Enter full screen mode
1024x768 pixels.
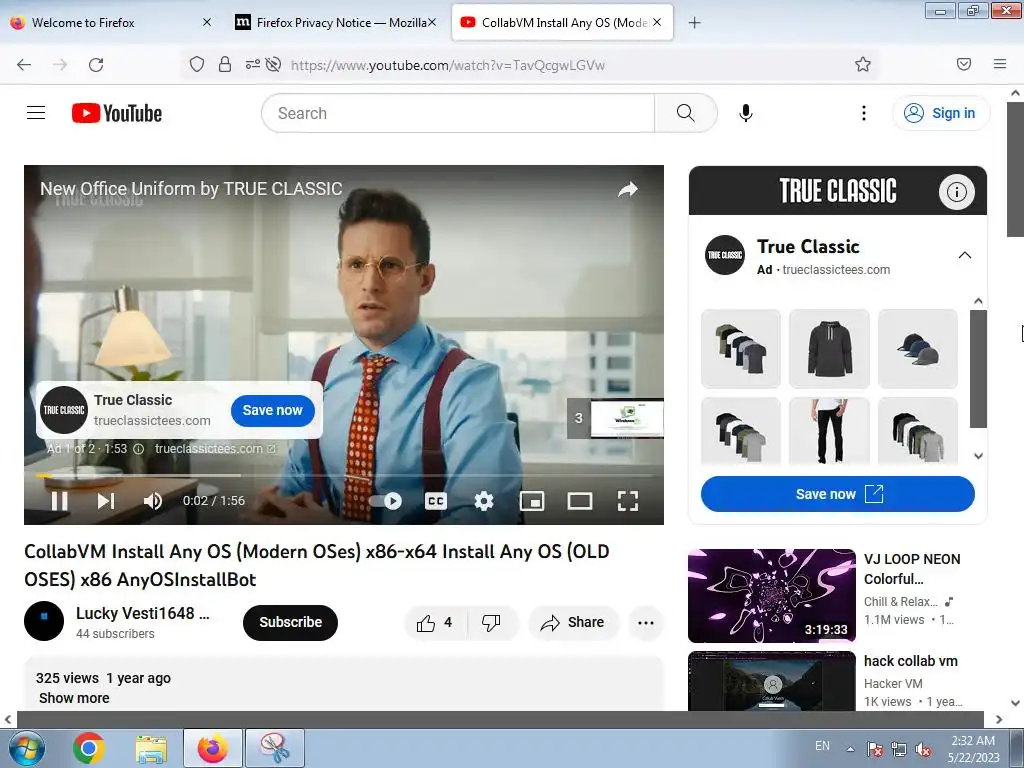coord(628,501)
